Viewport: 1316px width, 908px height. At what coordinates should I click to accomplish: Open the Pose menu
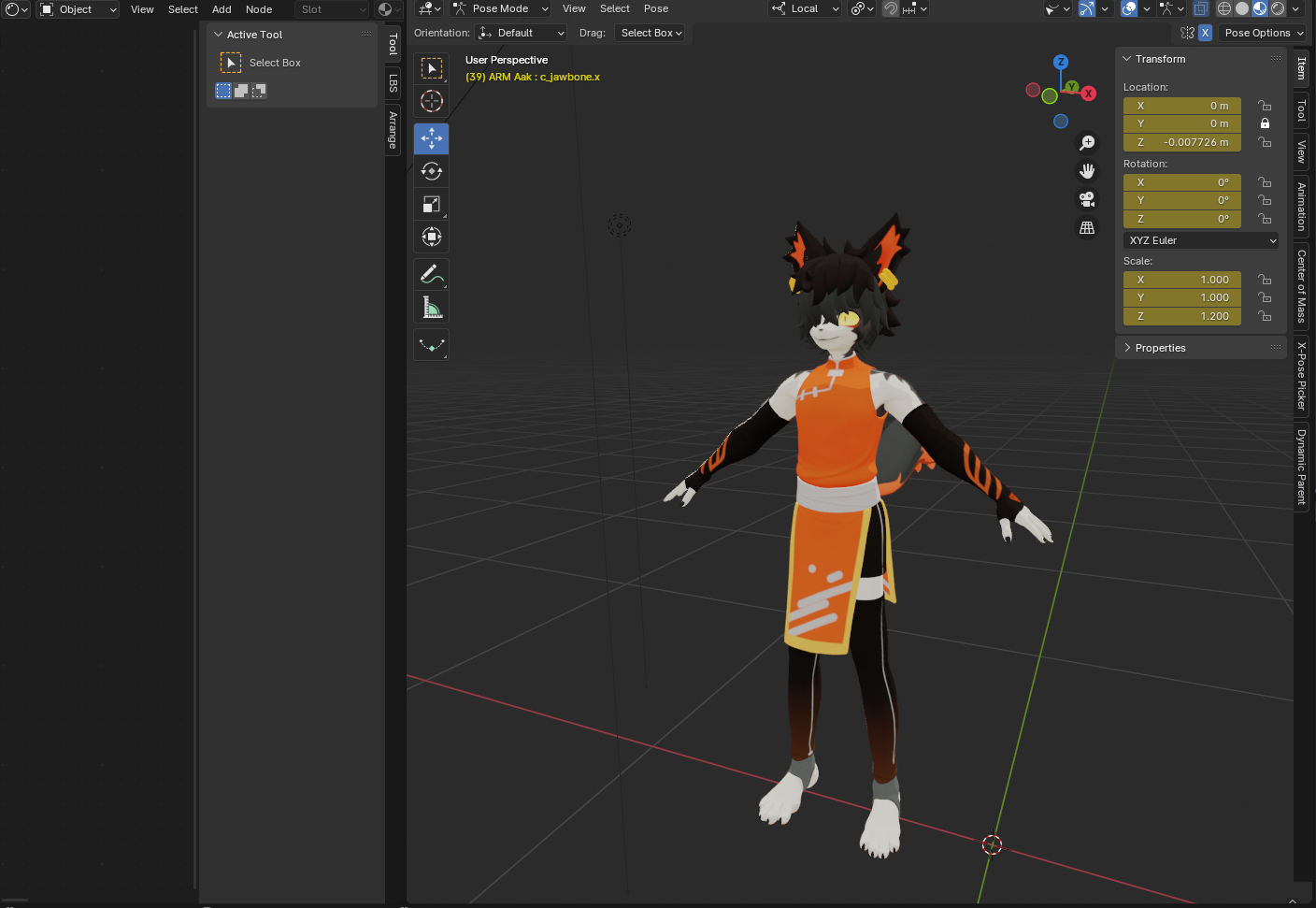point(656,8)
